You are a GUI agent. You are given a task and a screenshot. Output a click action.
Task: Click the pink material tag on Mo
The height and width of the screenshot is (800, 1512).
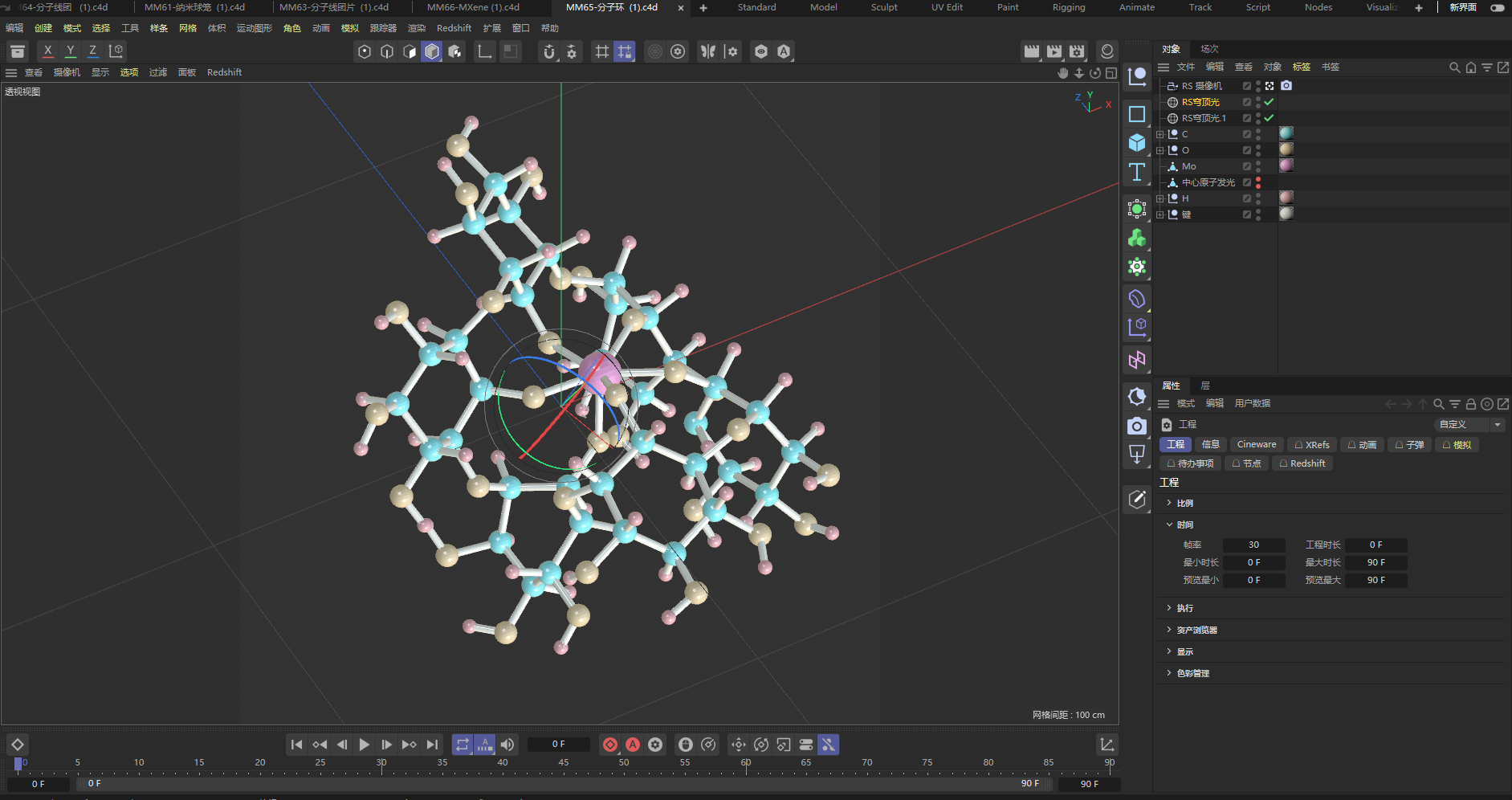1286,165
